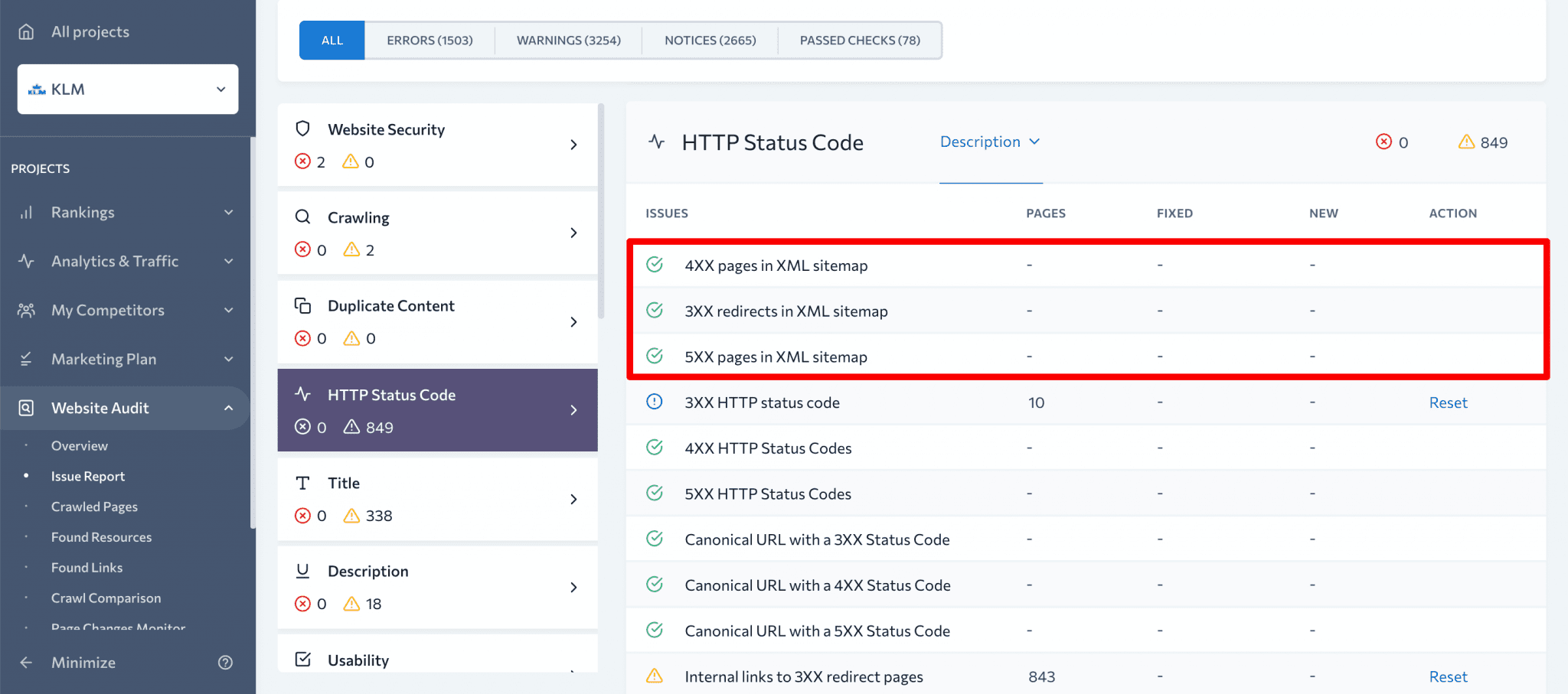The width and height of the screenshot is (1568, 694).
Task: Select the Duplicate Content copy icon
Action: click(x=303, y=305)
